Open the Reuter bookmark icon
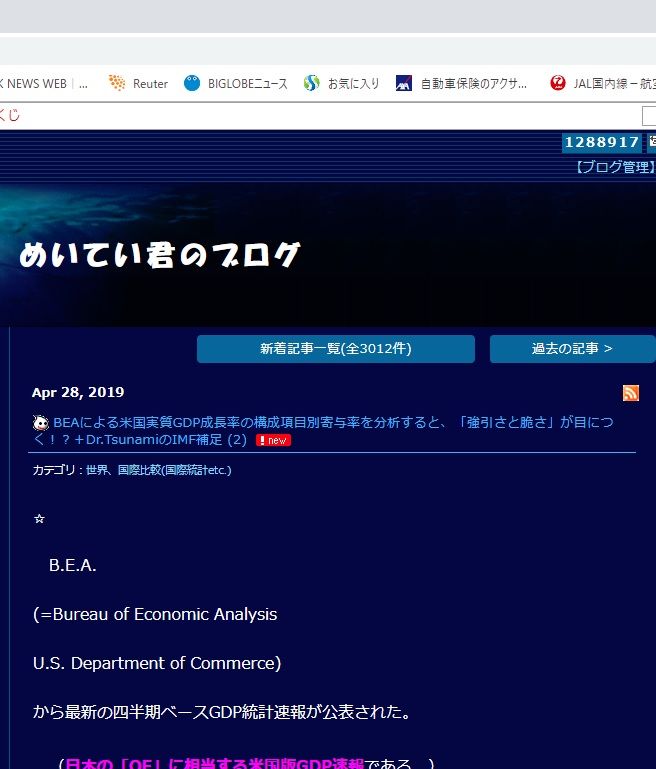The width and height of the screenshot is (656, 769). coord(117,83)
